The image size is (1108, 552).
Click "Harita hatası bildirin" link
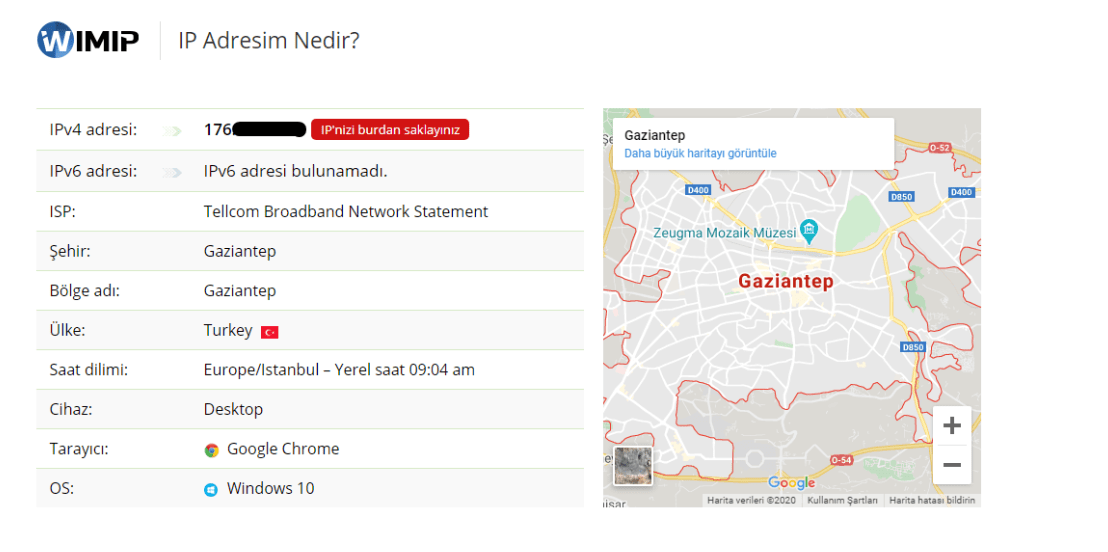click(x=932, y=500)
